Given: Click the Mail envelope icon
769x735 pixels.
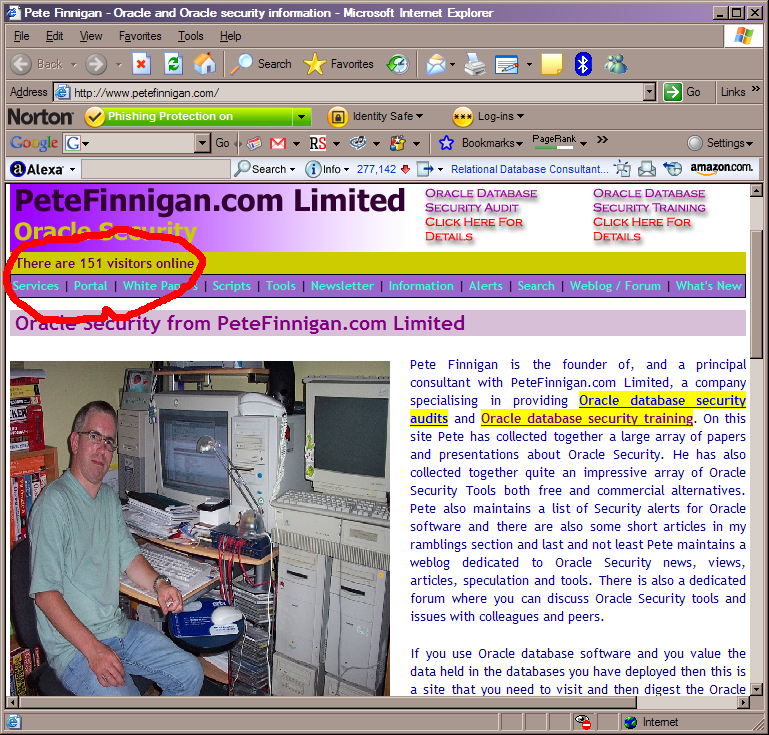Looking at the screenshot, I should point(436,64).
